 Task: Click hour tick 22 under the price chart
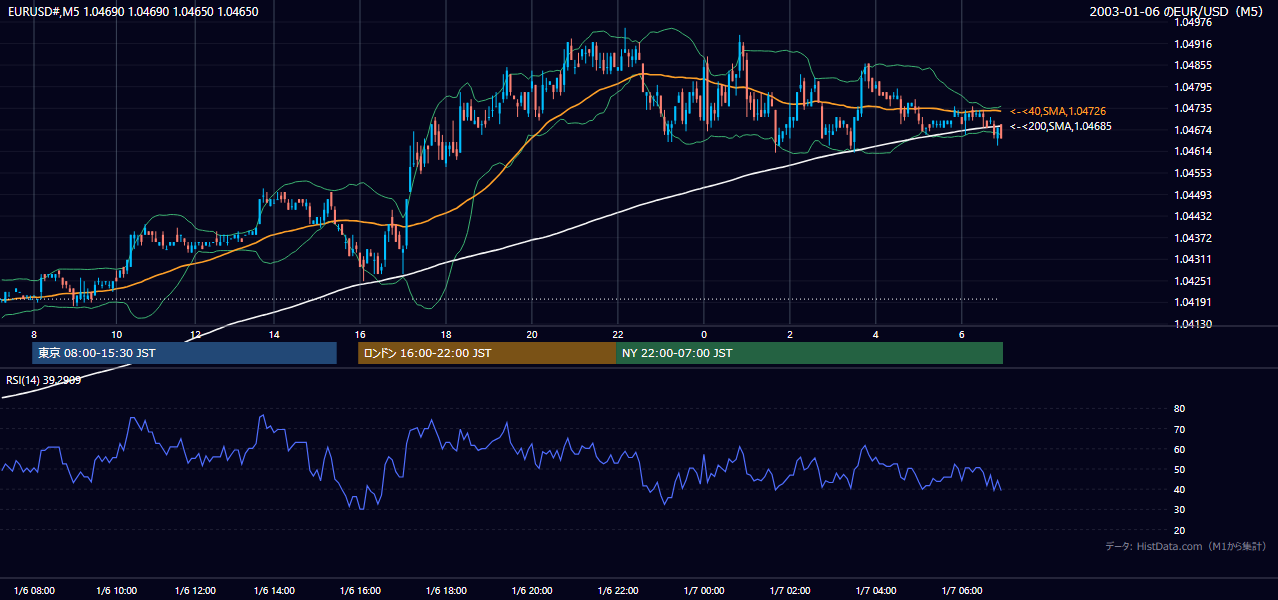618,334
